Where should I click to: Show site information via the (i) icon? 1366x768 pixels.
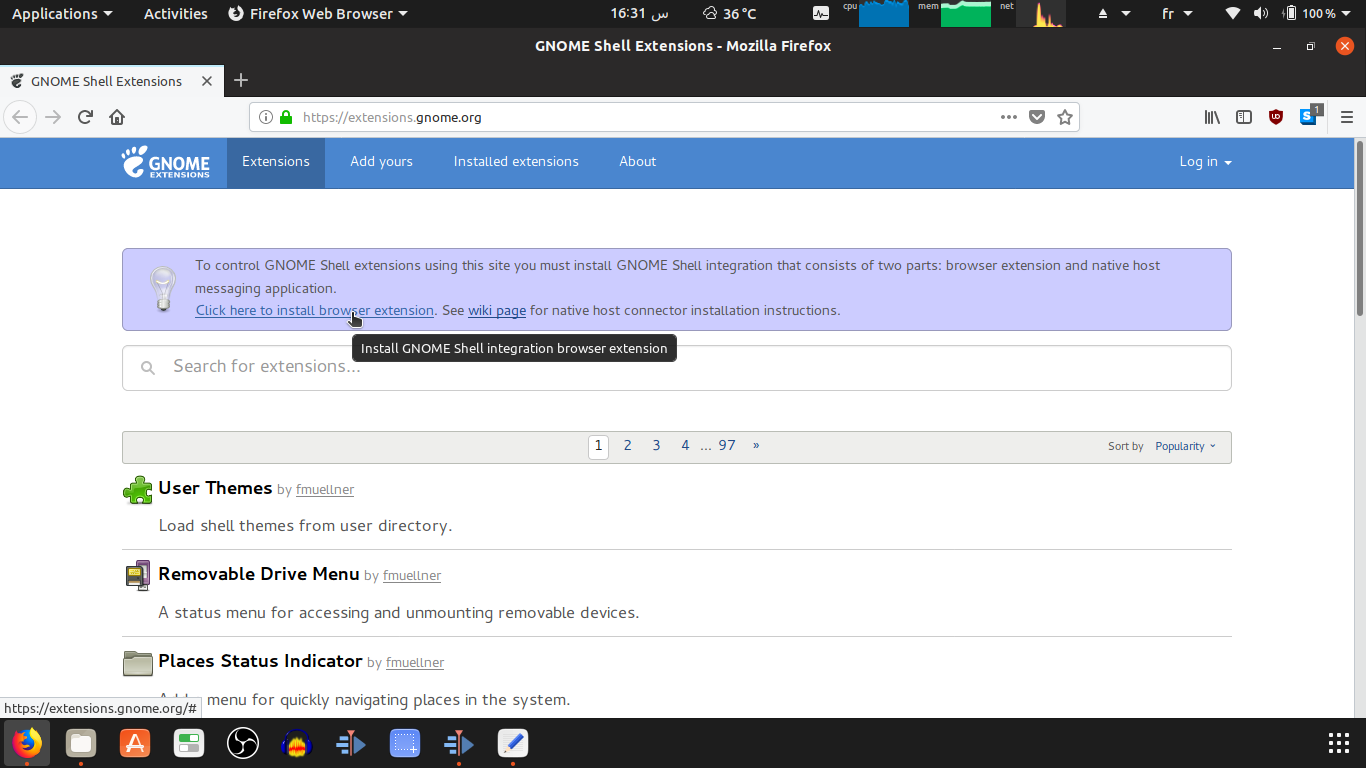266,117
